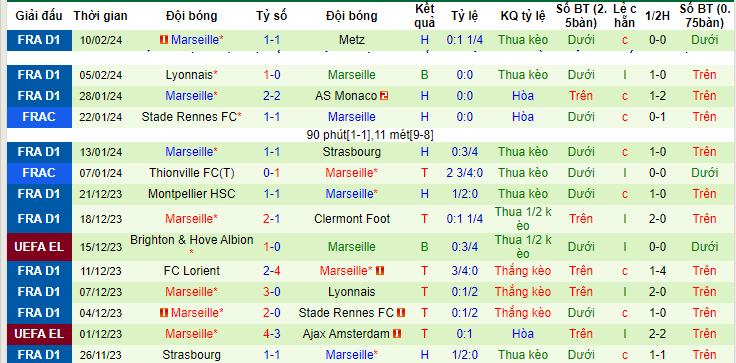Screen dimensions: 736x363
Task: Click the 3-0 score of Marseille vs Lyonnais
Action: [272, 292]
